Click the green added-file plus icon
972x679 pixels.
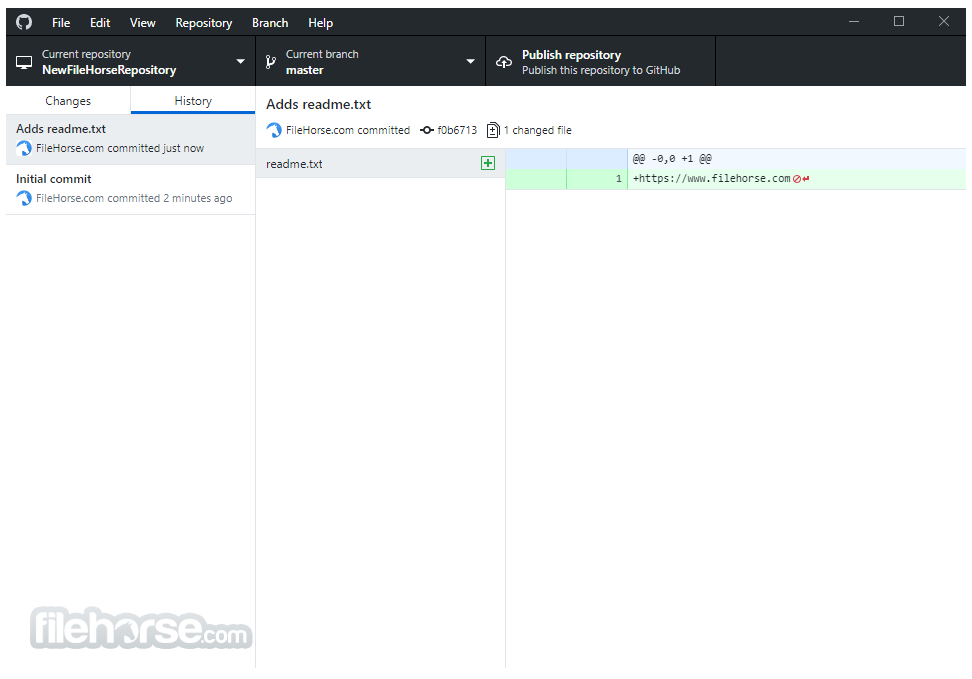[x=488, y=163]
